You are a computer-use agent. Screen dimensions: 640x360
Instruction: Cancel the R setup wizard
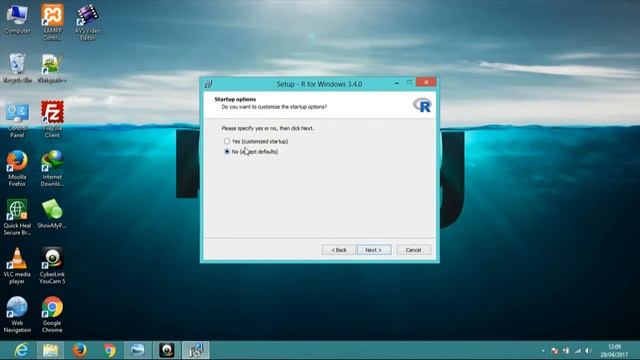[413, 250]
